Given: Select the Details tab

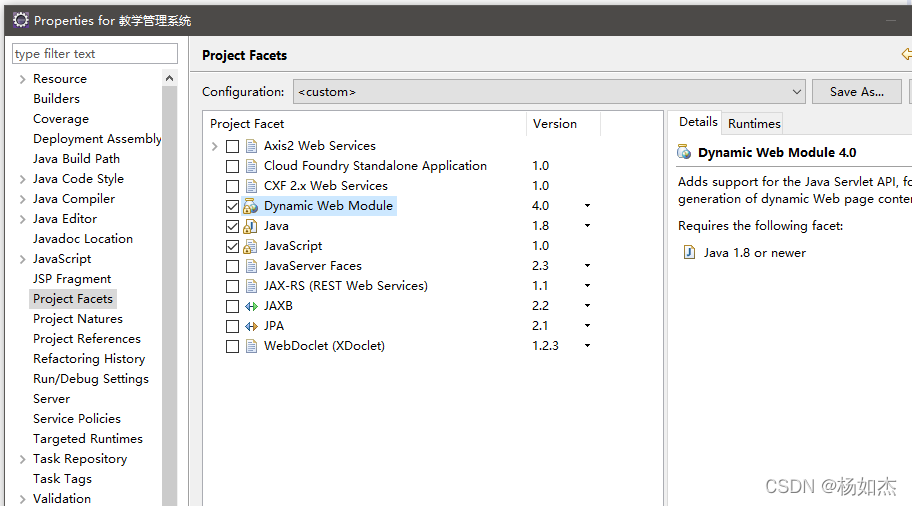Looking at the screenshot, I should tap(698, 122).
